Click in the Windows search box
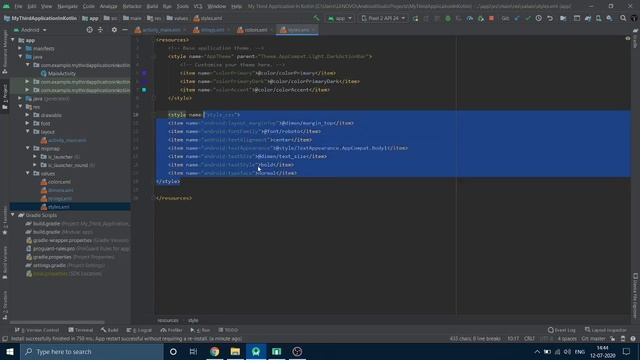The width and height of the screenshot is (640, 360). click(92, 351)
